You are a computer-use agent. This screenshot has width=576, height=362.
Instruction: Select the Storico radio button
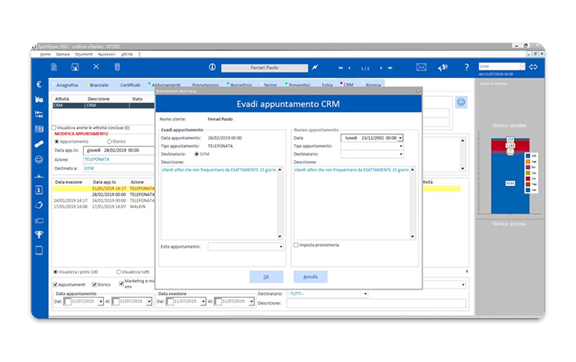coord(109,141)
